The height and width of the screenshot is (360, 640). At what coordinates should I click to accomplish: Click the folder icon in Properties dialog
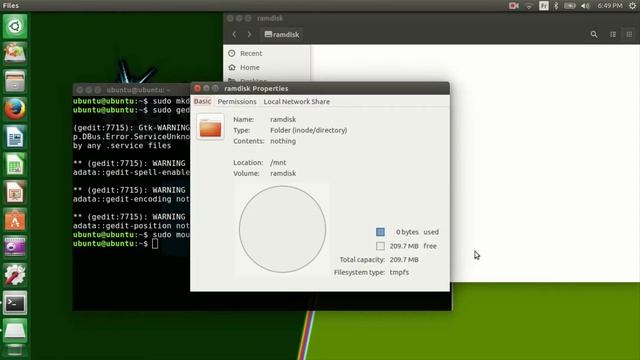(210, 127)
